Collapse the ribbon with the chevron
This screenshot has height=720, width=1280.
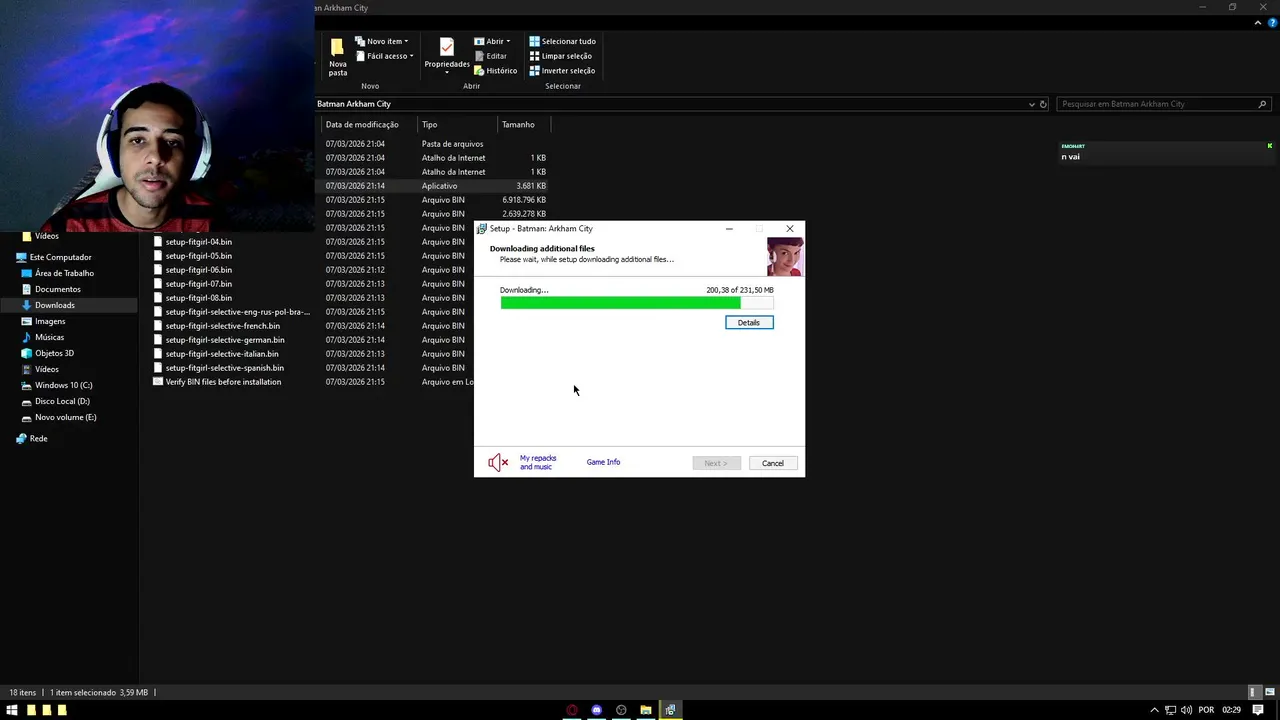pos(1259,23)
